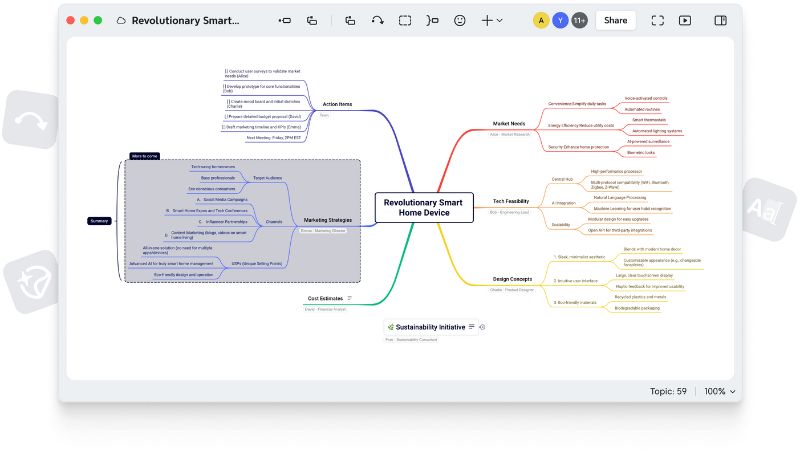Open the insert plus dropdown
Viewport: 800px width, 450px height.
[x=492, y=20]
